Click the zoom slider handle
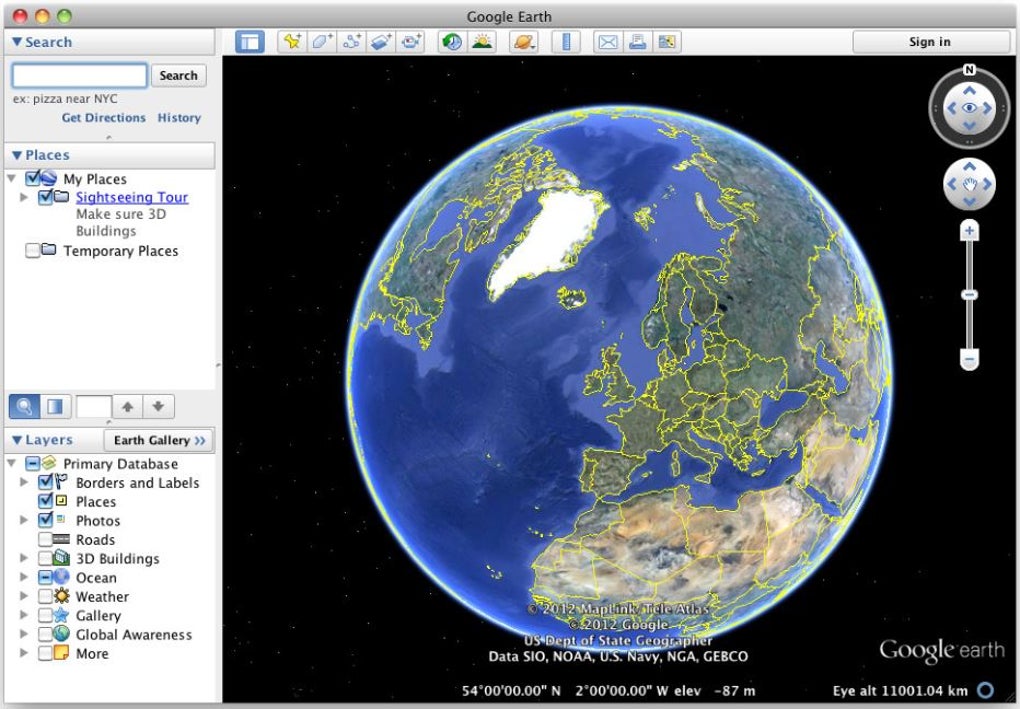Image resolution: width=1020 pixels, height=709 pixels. click(968, 295)
